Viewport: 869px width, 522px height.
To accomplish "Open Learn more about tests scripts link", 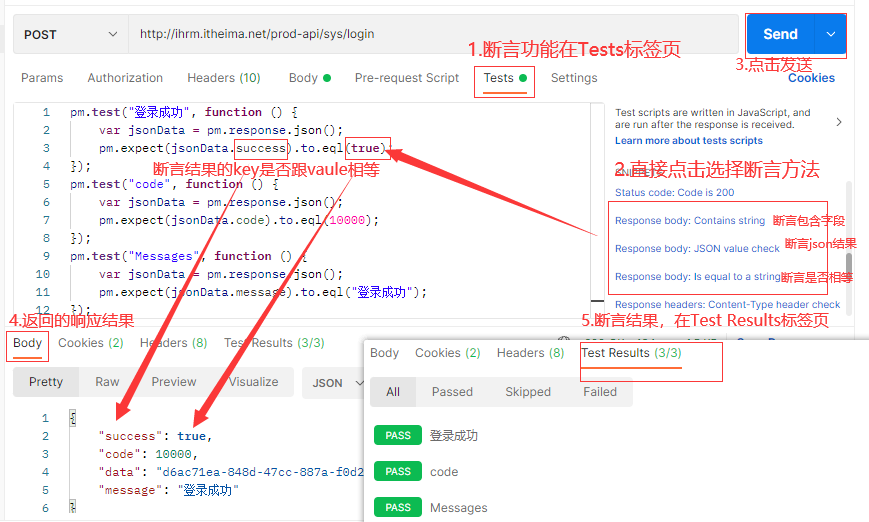I will pos(689,141).
